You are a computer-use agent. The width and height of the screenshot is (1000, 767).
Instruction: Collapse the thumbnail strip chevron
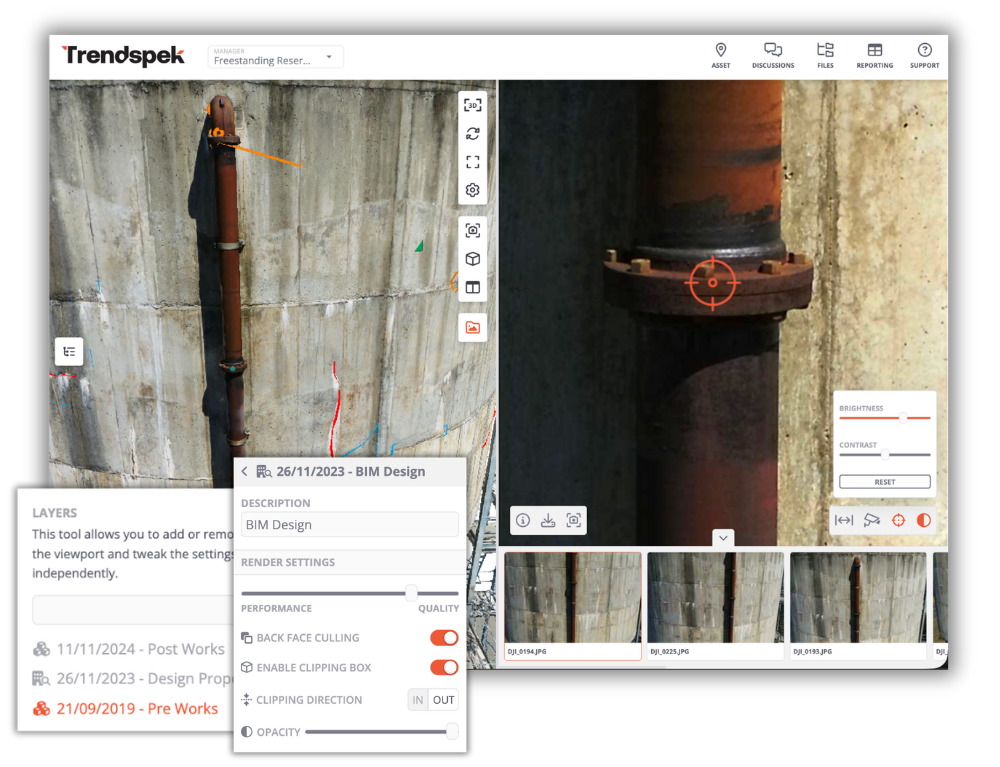click(x=723, y=537)
